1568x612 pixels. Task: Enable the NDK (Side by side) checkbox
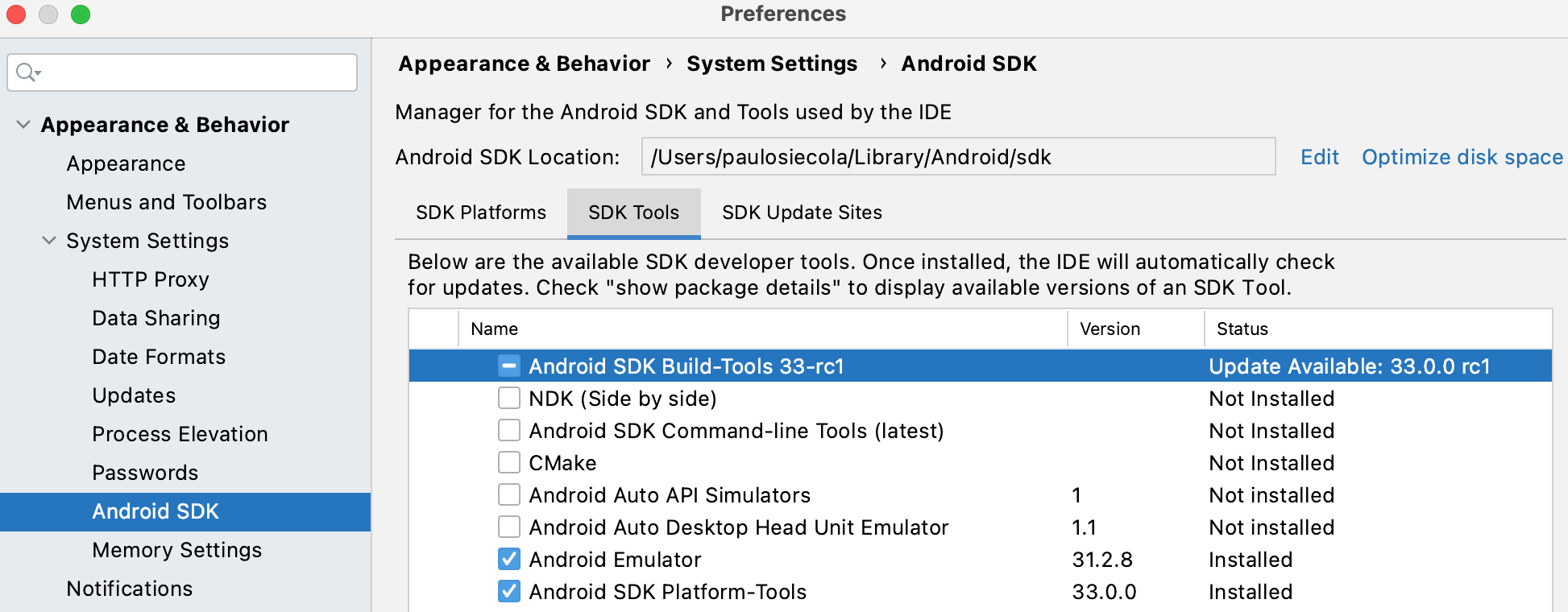click(x=508, y=399)
